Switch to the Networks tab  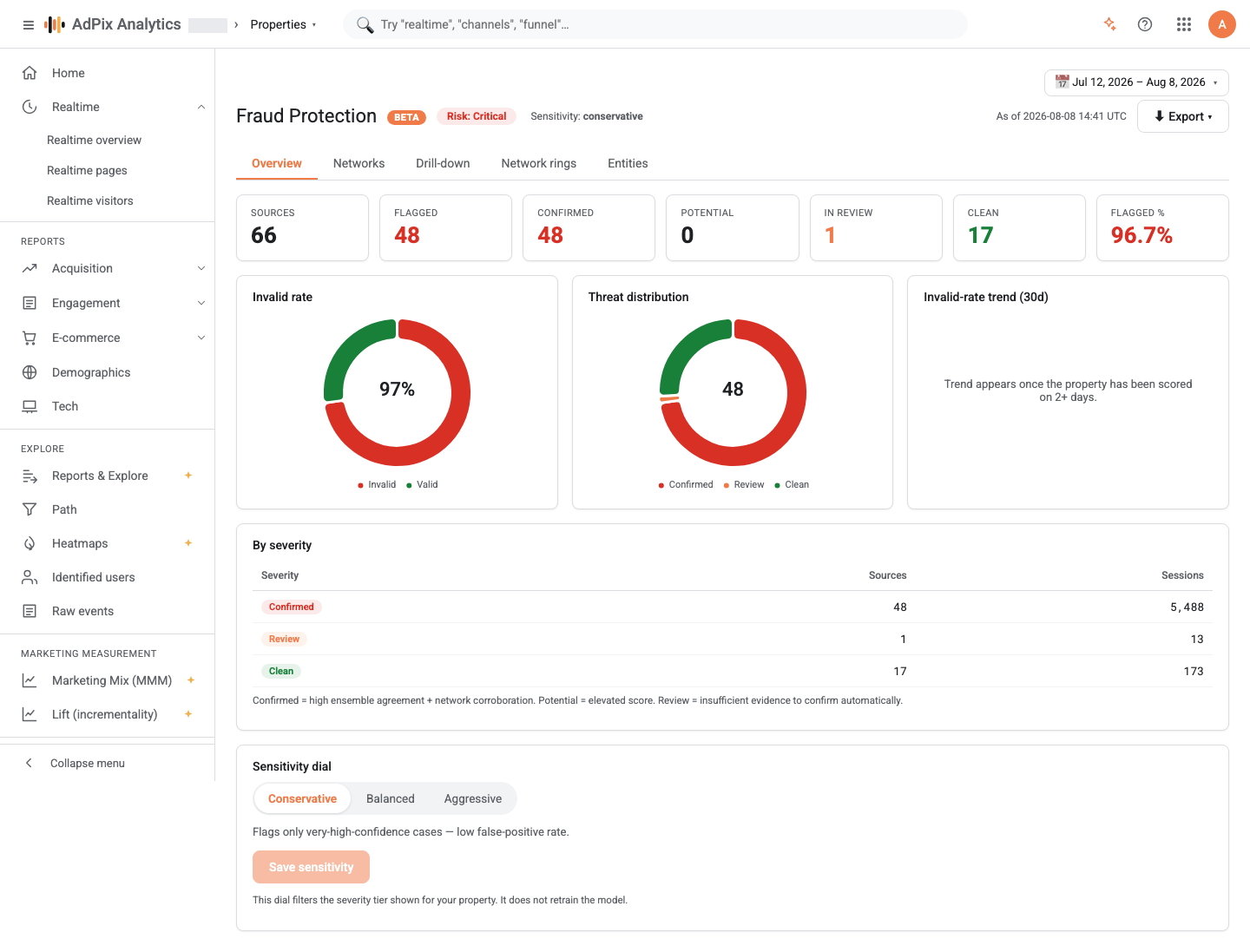(359, 163)
